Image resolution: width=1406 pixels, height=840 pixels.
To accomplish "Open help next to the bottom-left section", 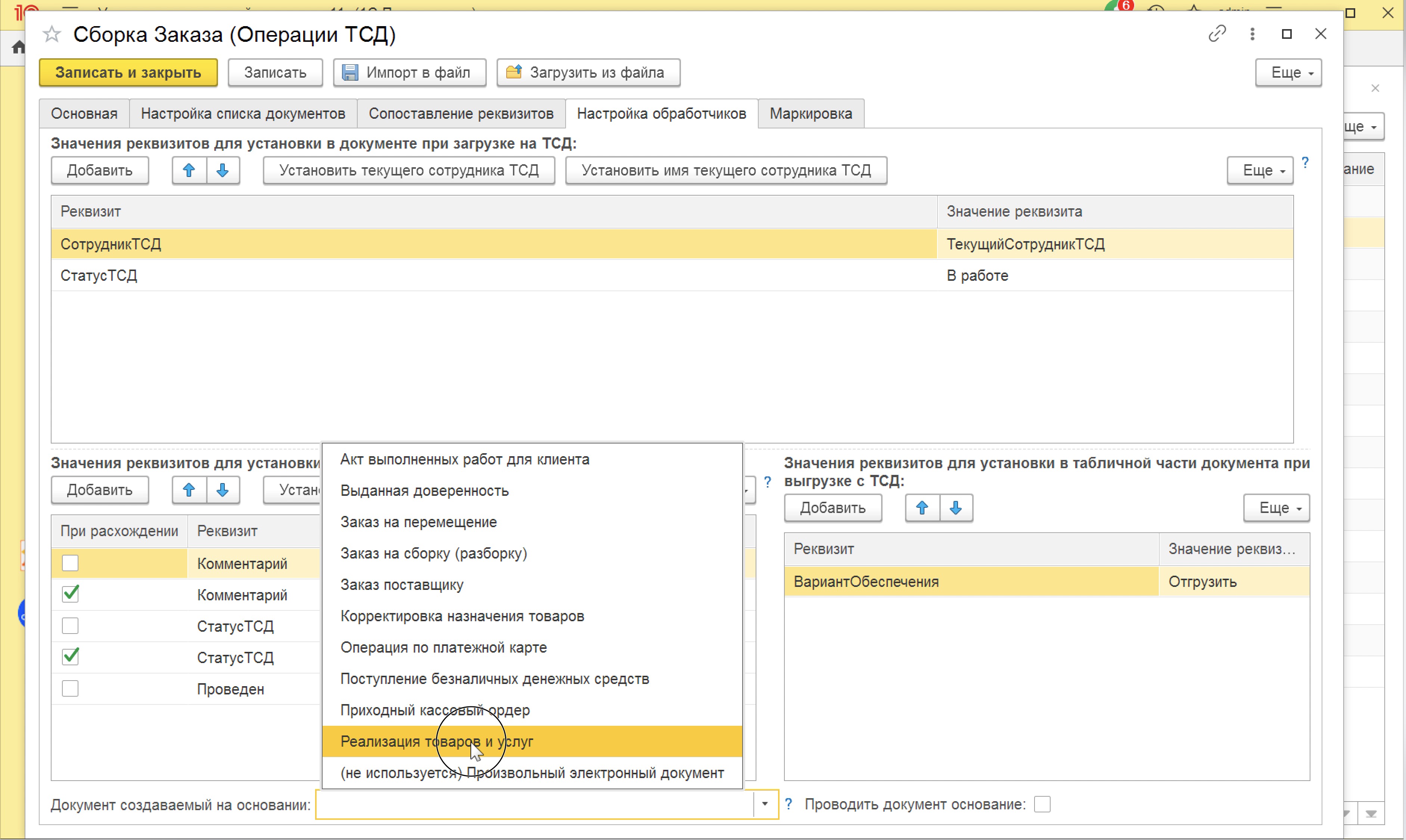I will pos(768,482).
